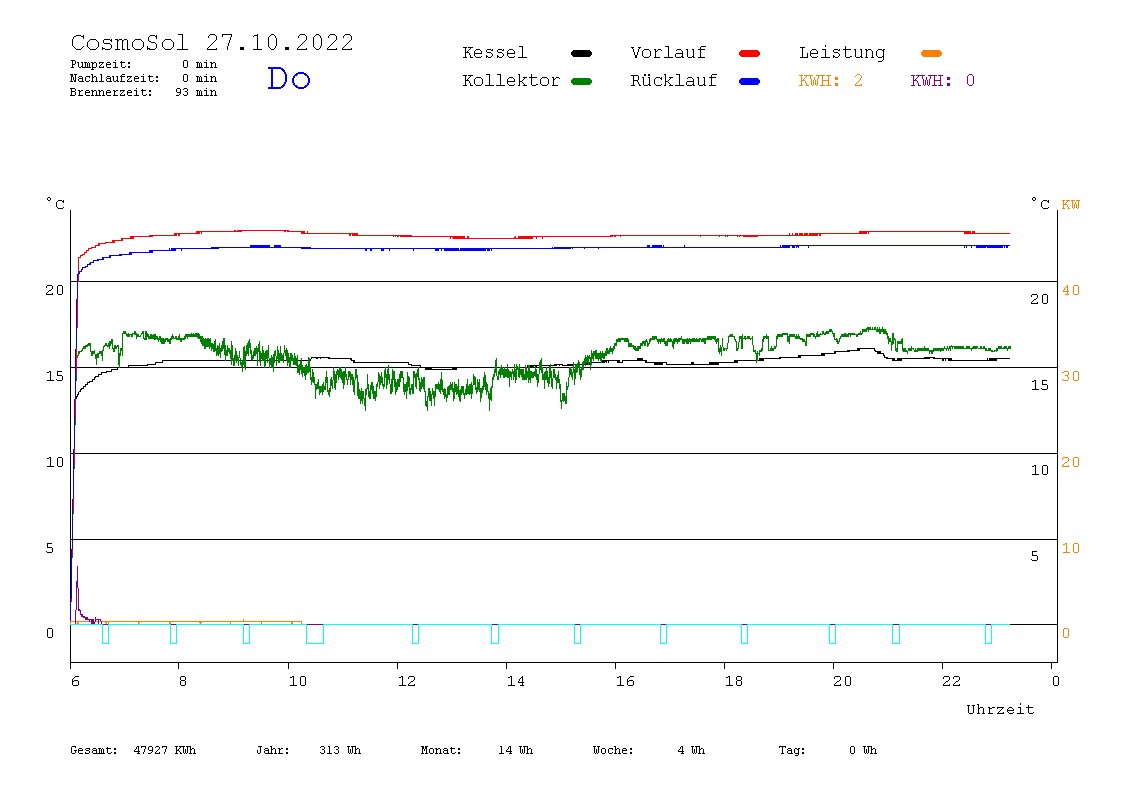Click the orange '20' KW axis tick
Screen dimensions: 1148x812
click(1070, 462)
